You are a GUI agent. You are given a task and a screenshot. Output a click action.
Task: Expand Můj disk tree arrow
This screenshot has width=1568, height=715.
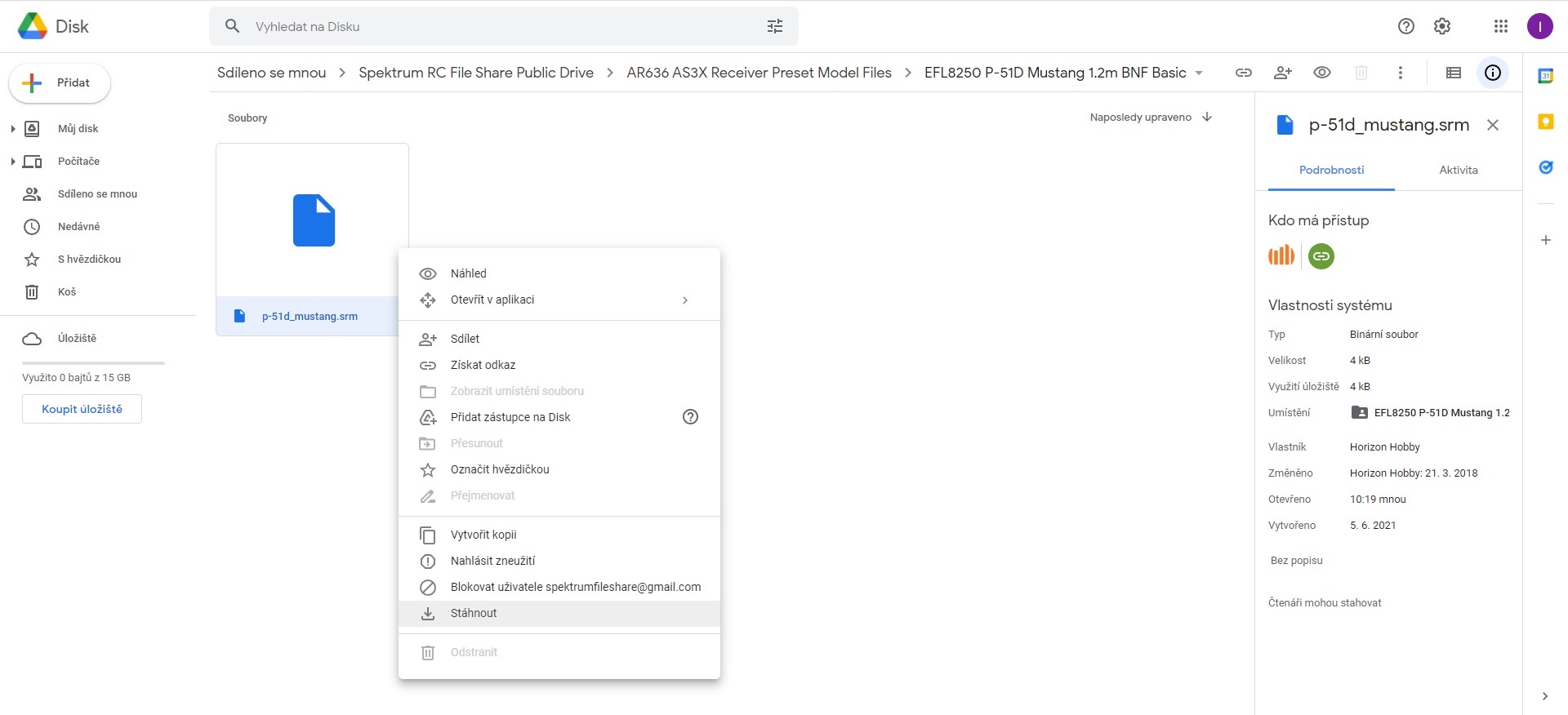point(13,129)
